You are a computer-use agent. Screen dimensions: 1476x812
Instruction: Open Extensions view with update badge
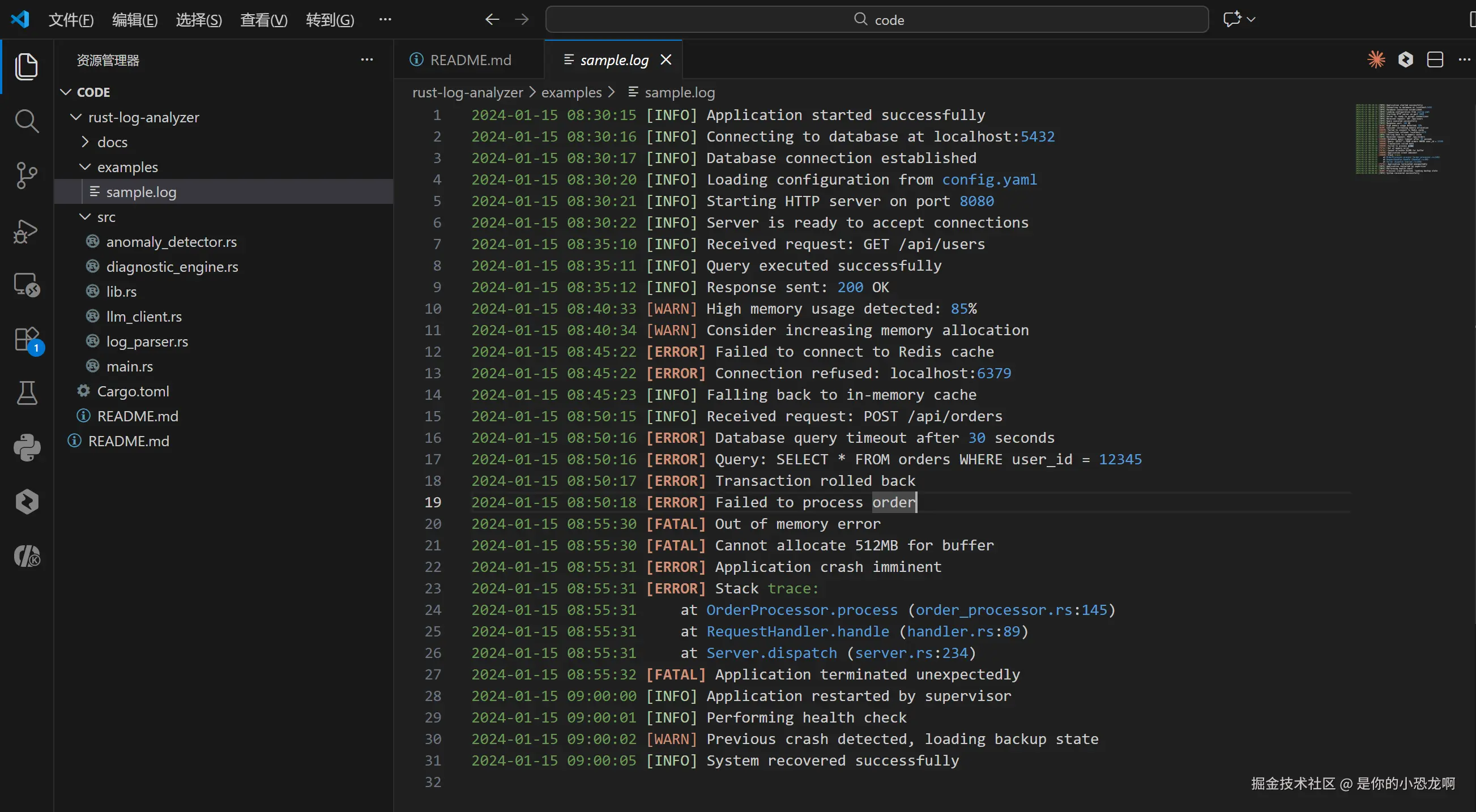click(x=27, y=339)
